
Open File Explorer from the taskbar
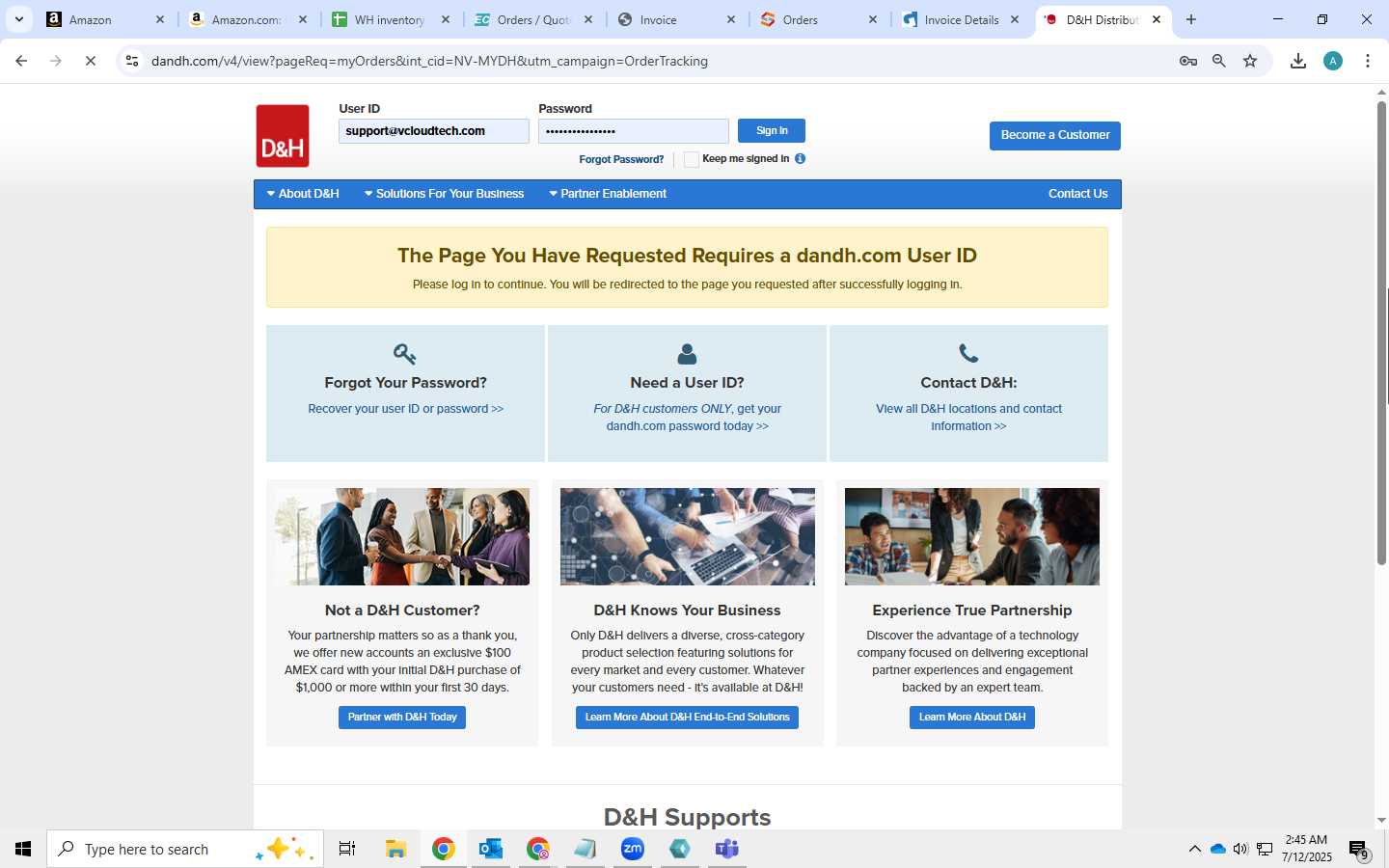coord(395,849)
